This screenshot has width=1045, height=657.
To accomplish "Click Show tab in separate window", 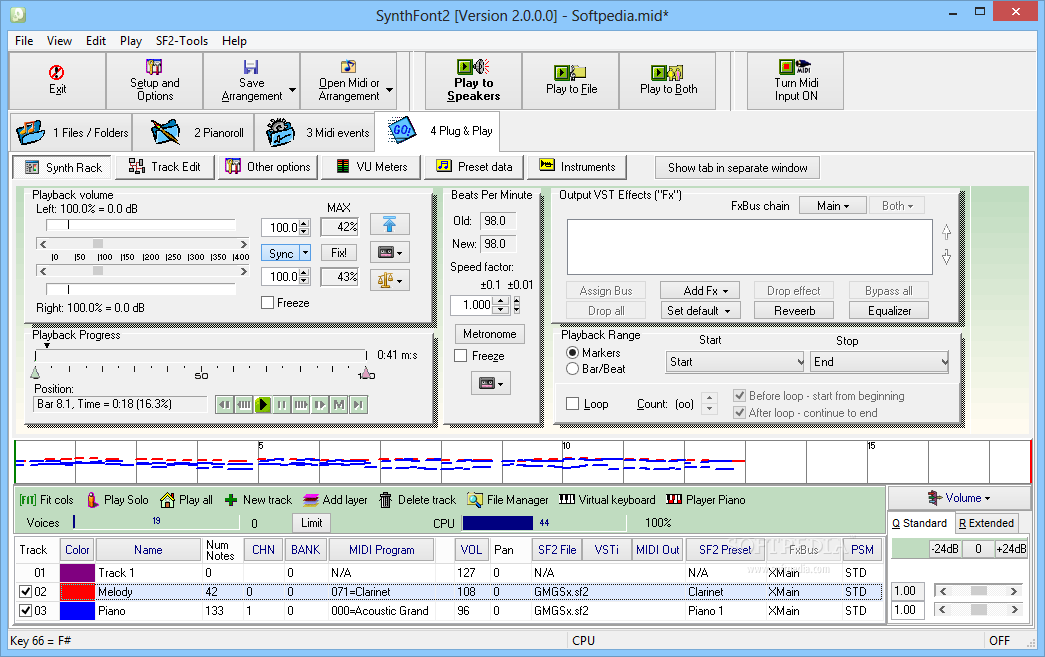I will pyautogui.click(x=738, y=168).
